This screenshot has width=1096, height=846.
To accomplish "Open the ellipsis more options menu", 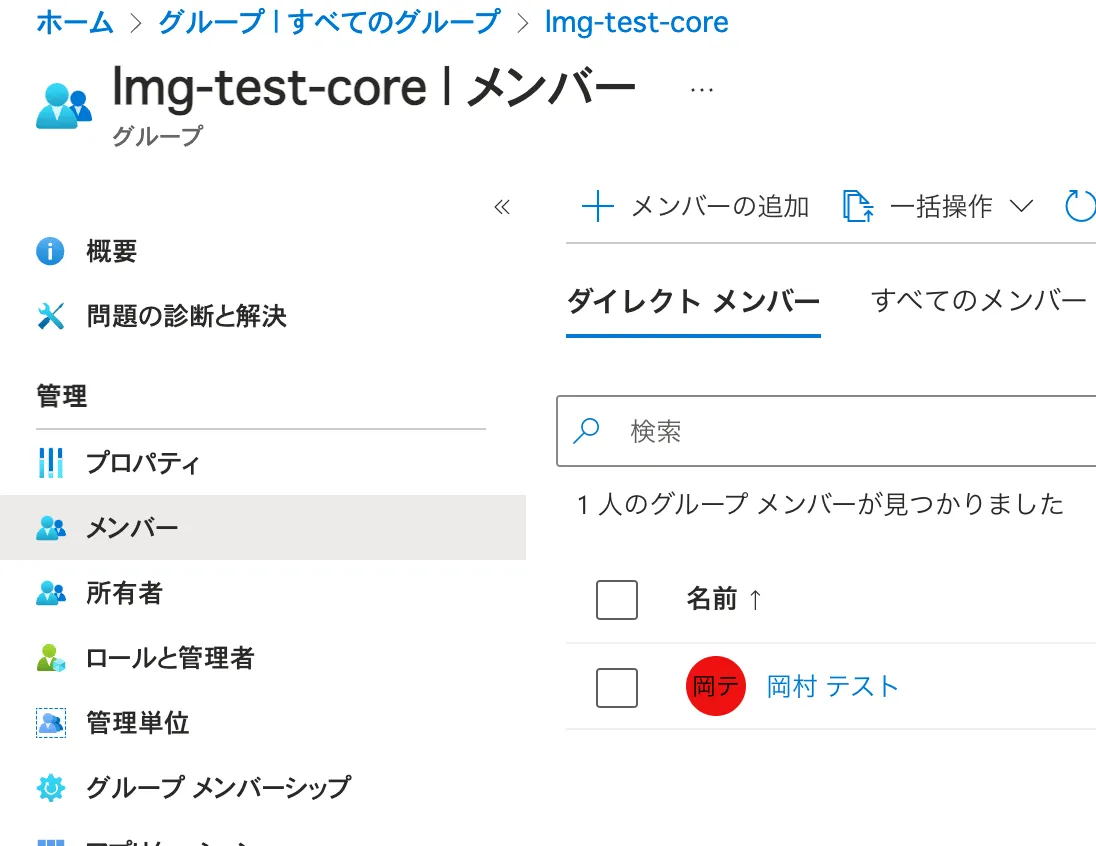I will click(702, 89).
